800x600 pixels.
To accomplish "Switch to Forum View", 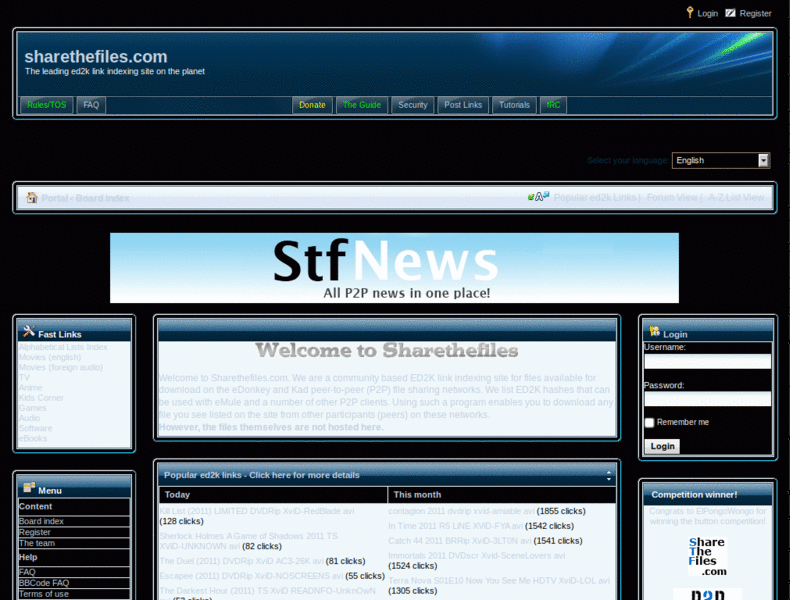I will point(672,197).
